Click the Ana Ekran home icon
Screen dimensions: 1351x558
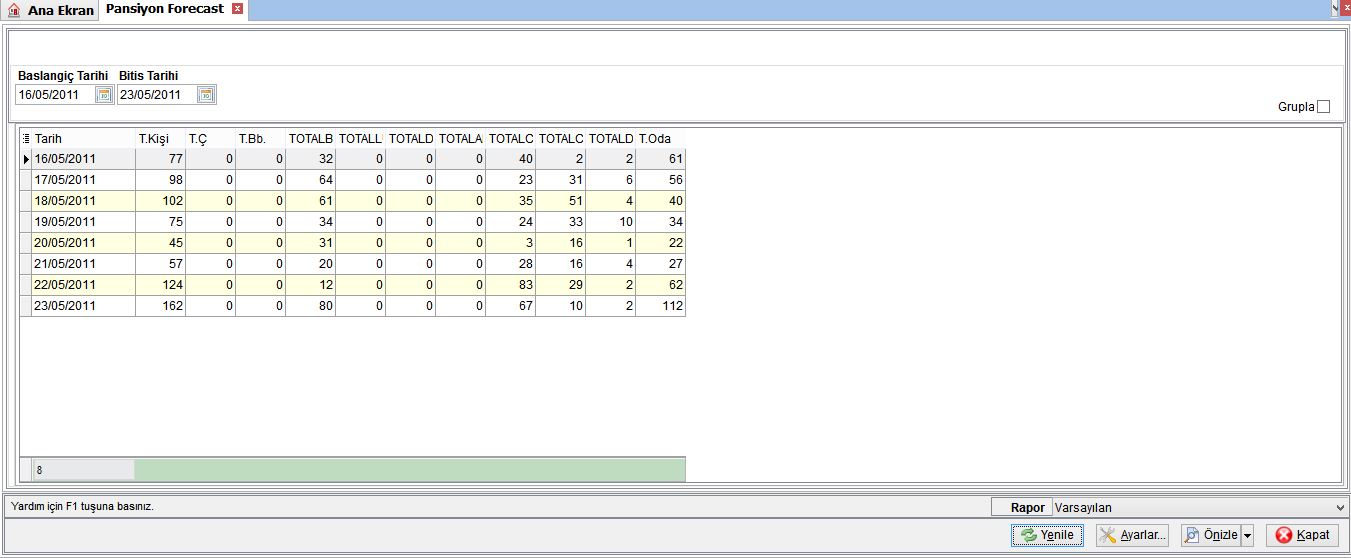point(14,10)
